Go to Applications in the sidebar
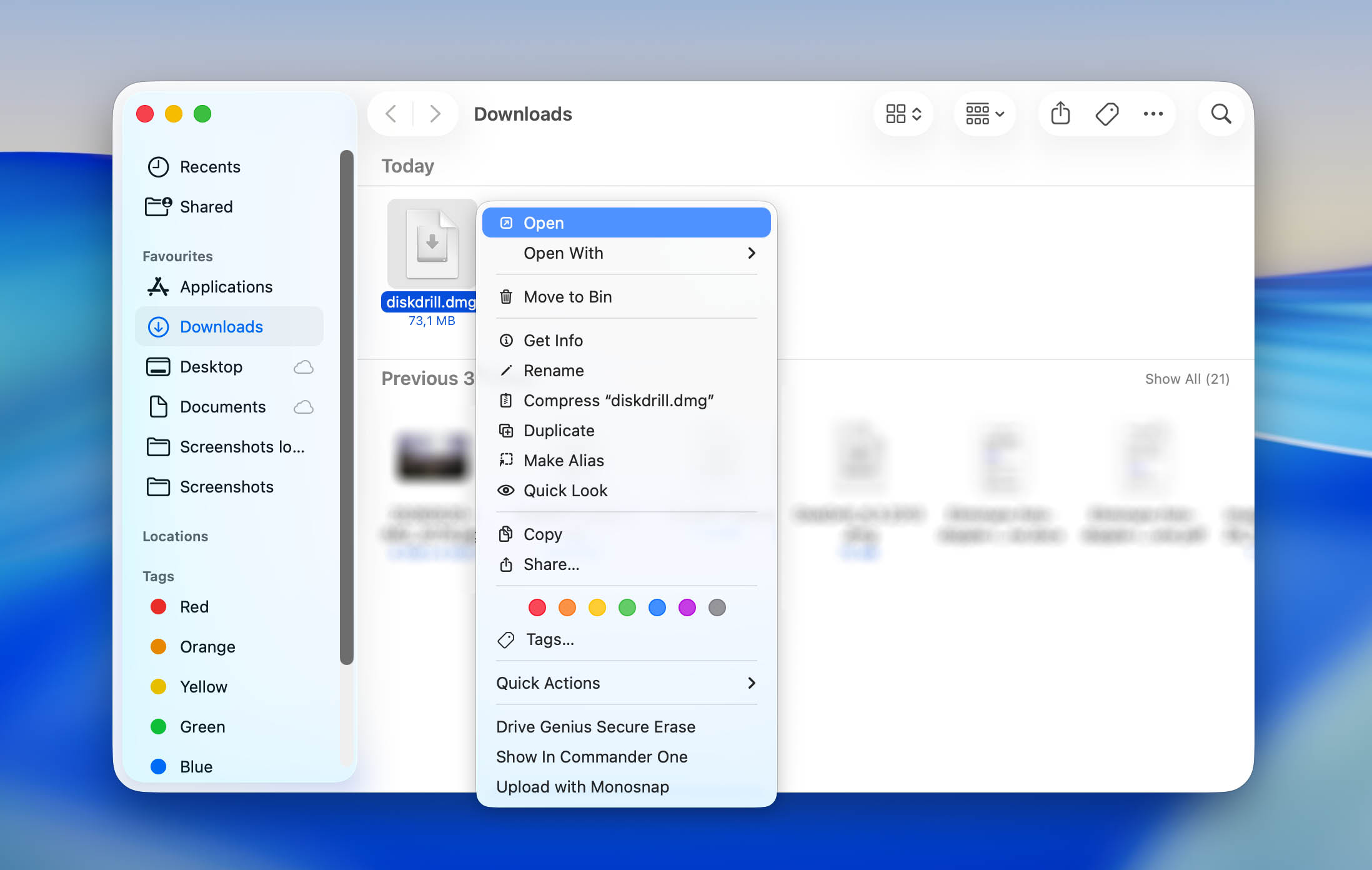Screen dimensions: 1372x870 (x=229, y=287)
